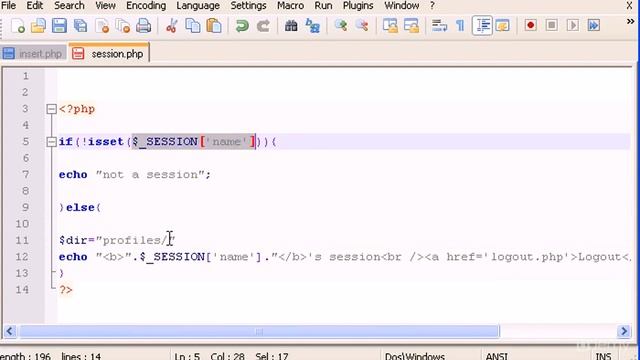Image resolution: width=640 pixels, height=360 pixels.
Task: Open the Encoding menu
Action: (x=146, y=6)
